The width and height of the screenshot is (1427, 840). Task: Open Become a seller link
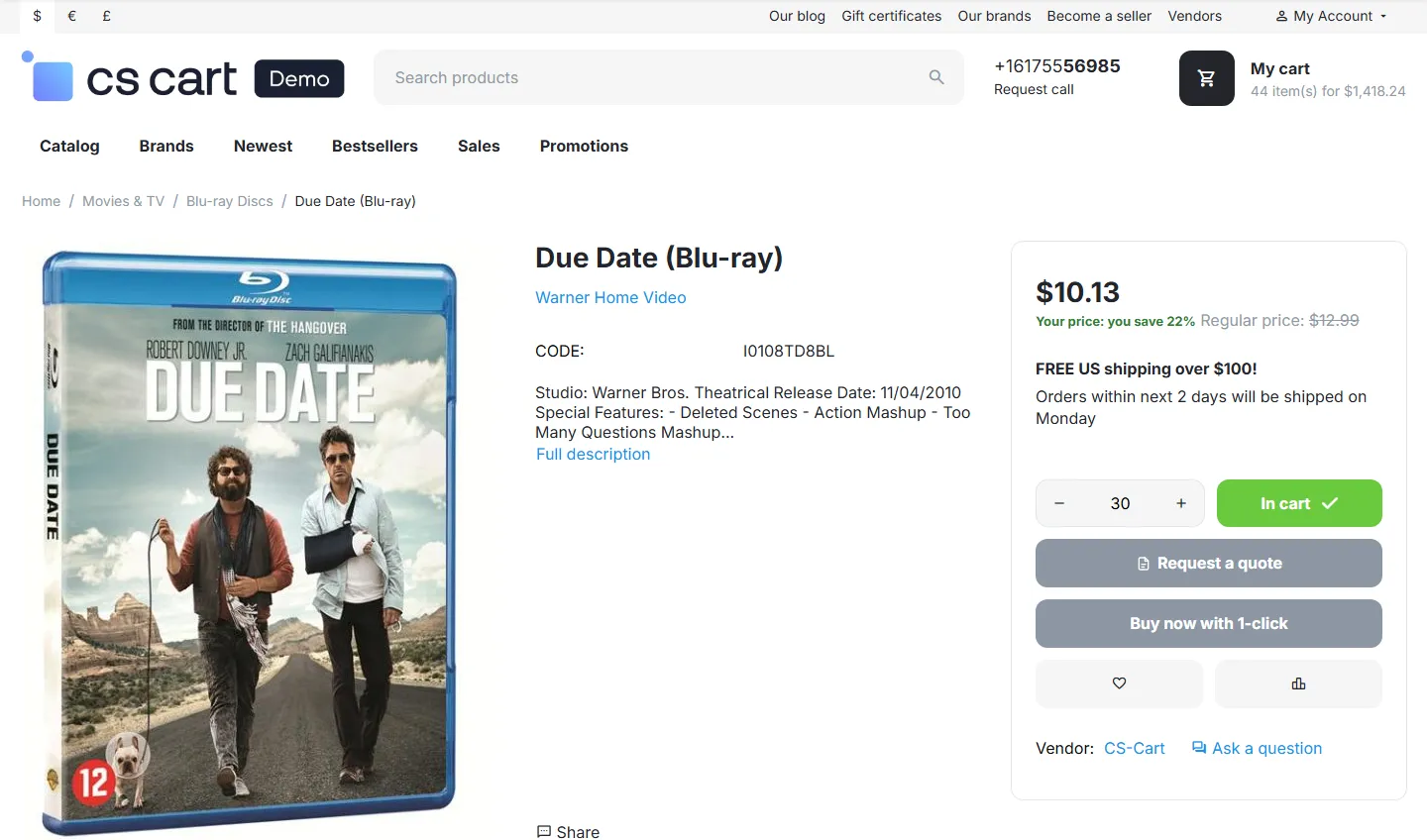click(x=1099, y=16)
